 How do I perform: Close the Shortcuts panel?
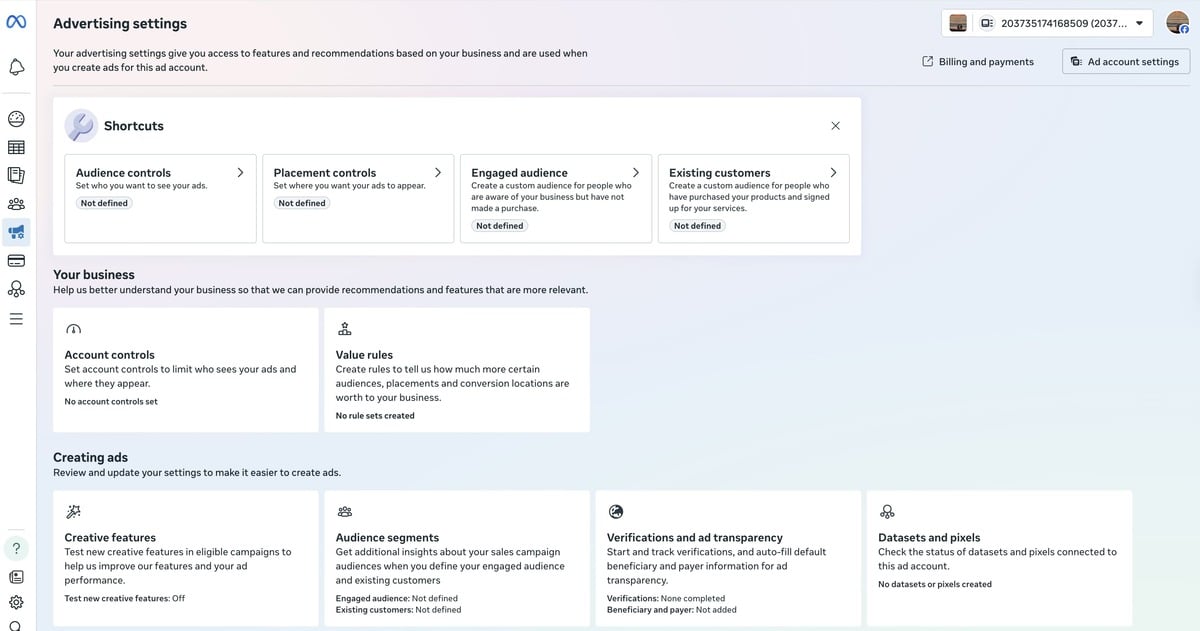click(x=835, y=126)
